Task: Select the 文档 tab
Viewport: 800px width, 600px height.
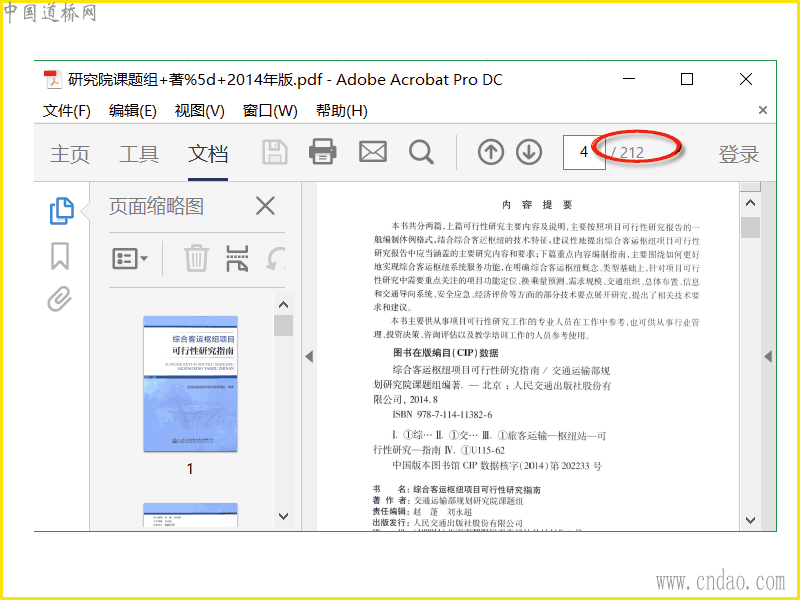Action: pyautogui.click(x=208, y=154)
